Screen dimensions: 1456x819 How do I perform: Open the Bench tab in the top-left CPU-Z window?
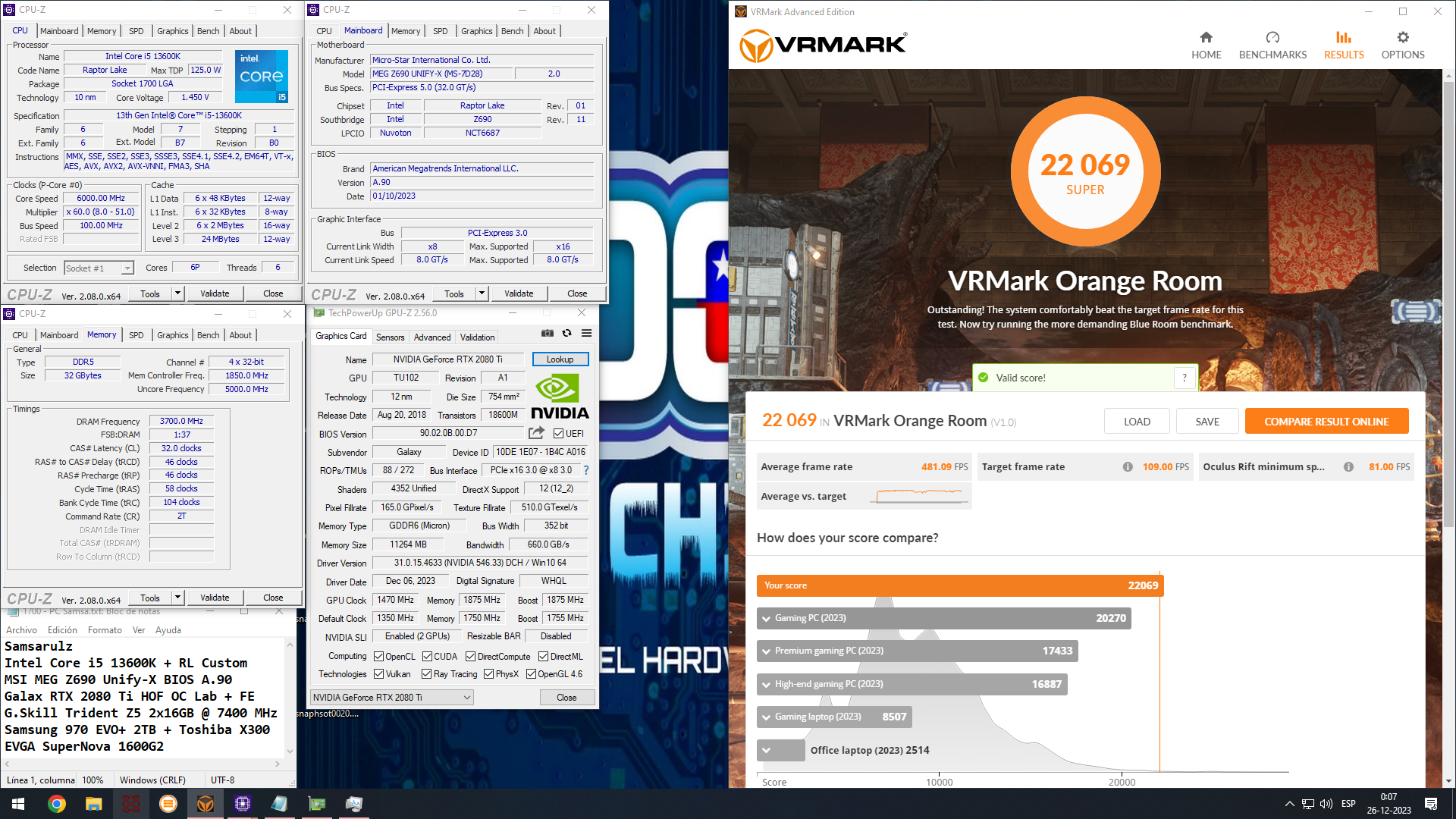(x=209, y=31)
